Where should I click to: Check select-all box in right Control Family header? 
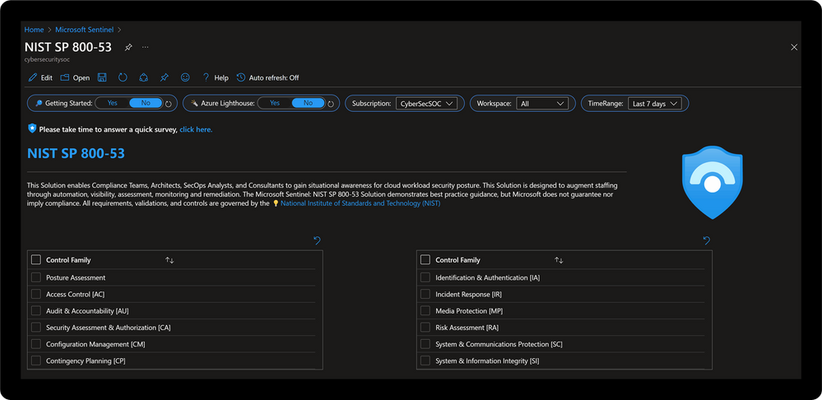click(425, 260)
